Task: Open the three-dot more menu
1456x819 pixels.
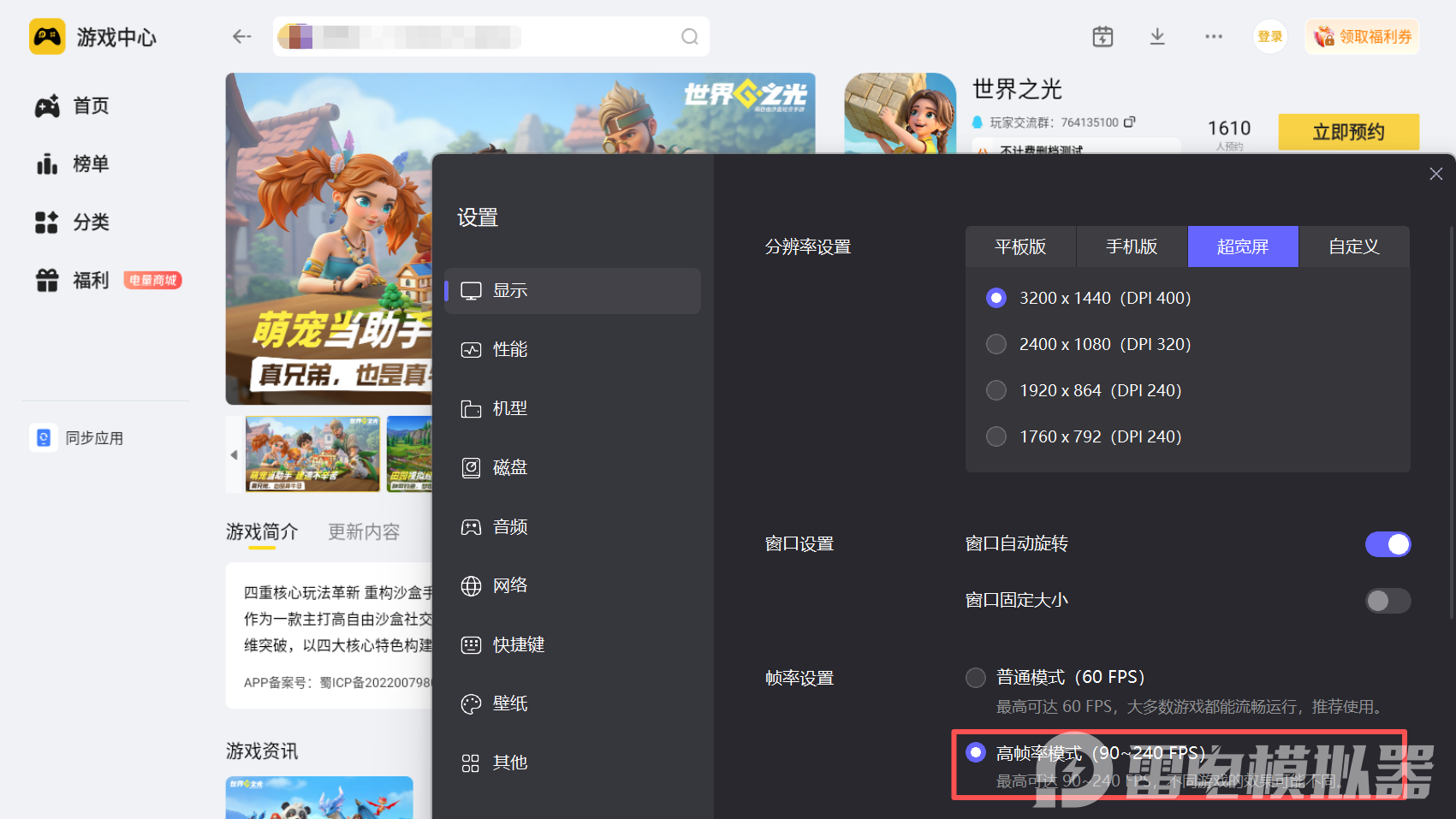Action: pyautogui.click(x=1213, y=37)
